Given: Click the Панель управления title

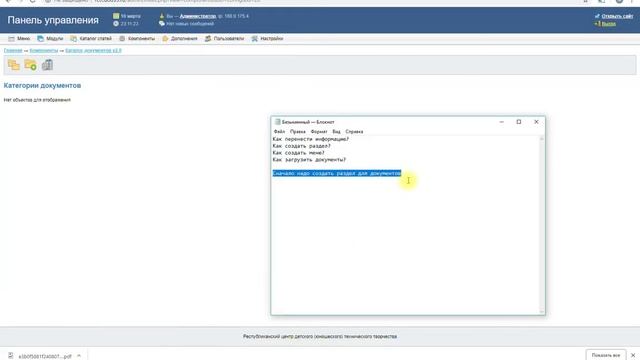Looking at the screenshot, I should [53, 20].
